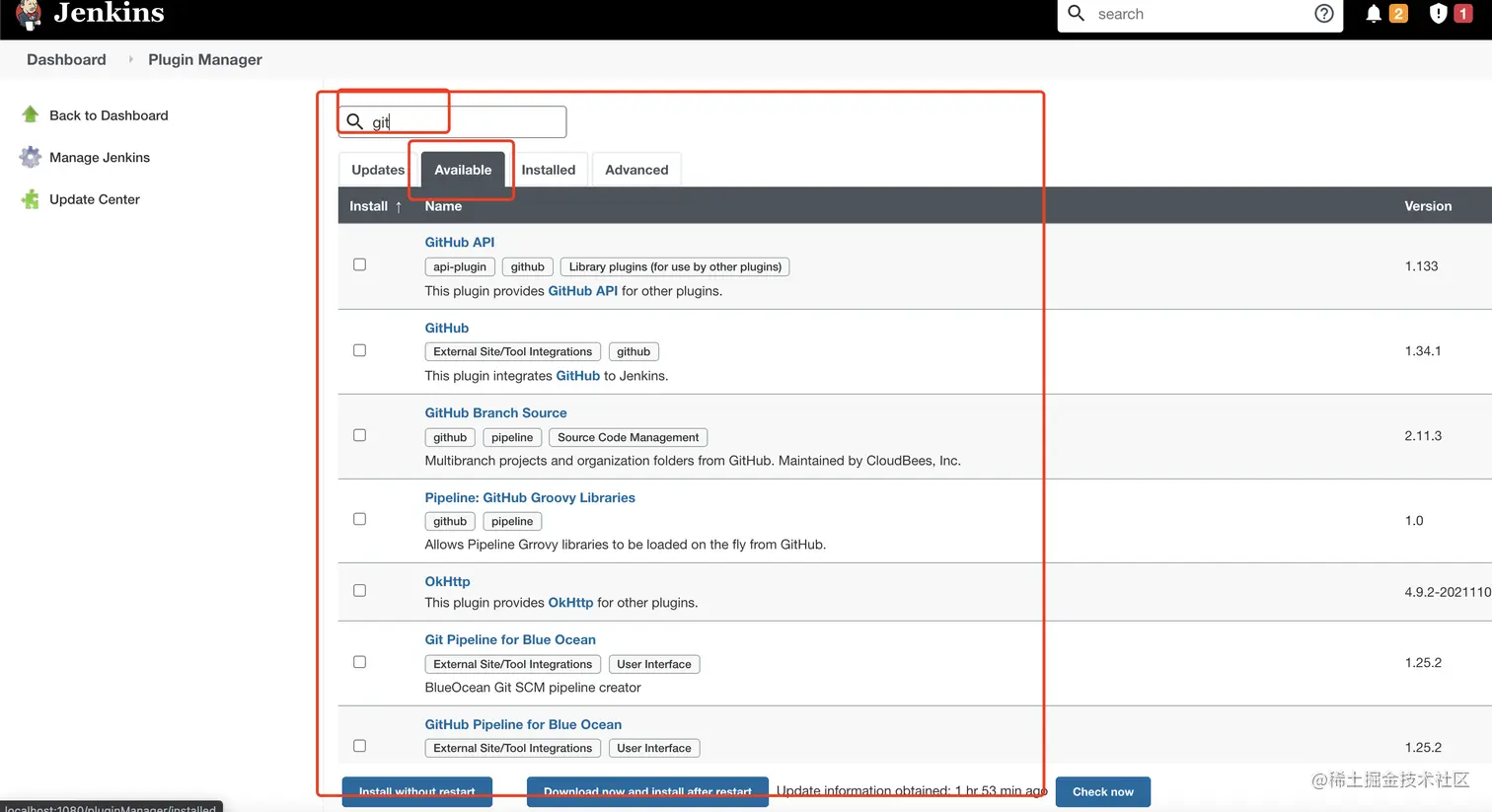The image size is (1492, 812).
Task: Click Download now and install after restart
Action: 647,791
